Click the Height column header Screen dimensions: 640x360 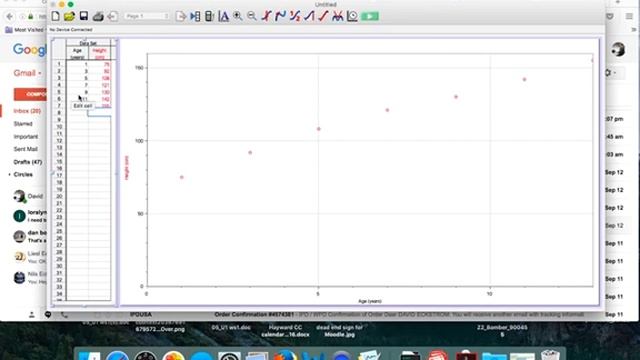pos(99,53)
